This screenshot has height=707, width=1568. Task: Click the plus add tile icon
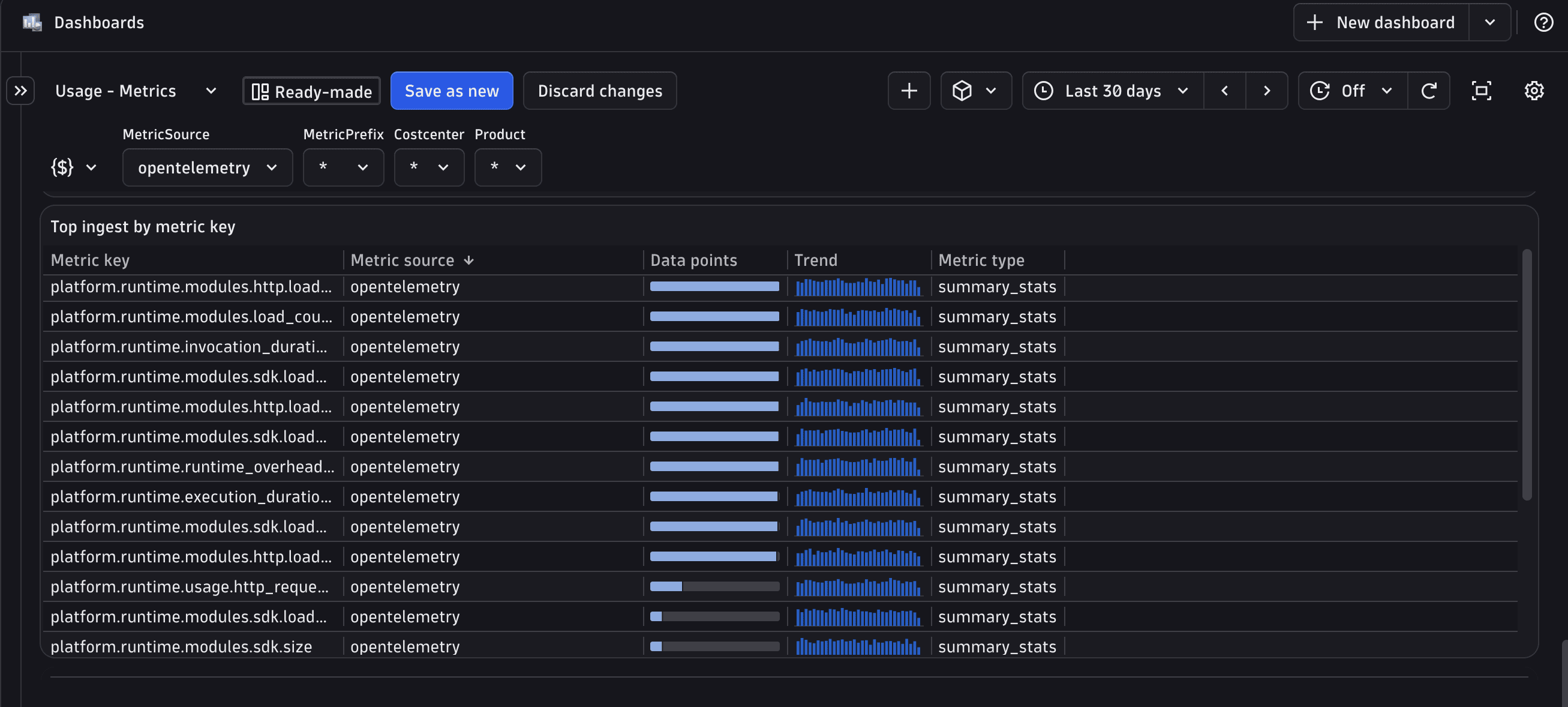(909, 91)
